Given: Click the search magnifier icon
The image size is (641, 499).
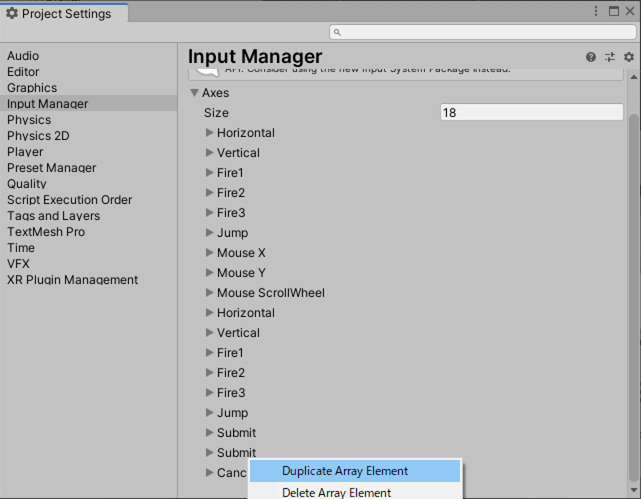Looking at the screenshot, I should 337,32.
